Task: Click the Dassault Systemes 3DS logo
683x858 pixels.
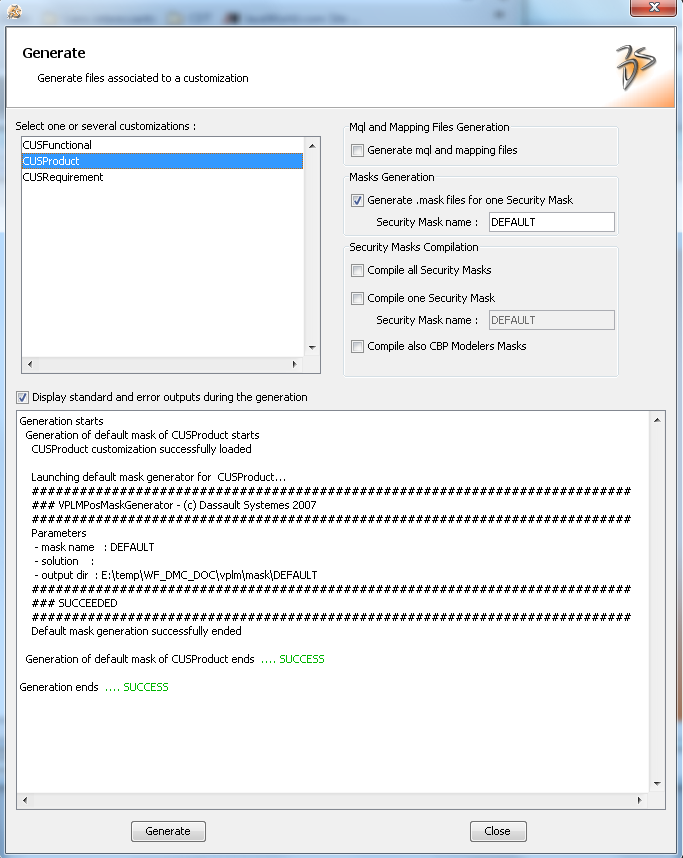Action: [x=635, y=67]
